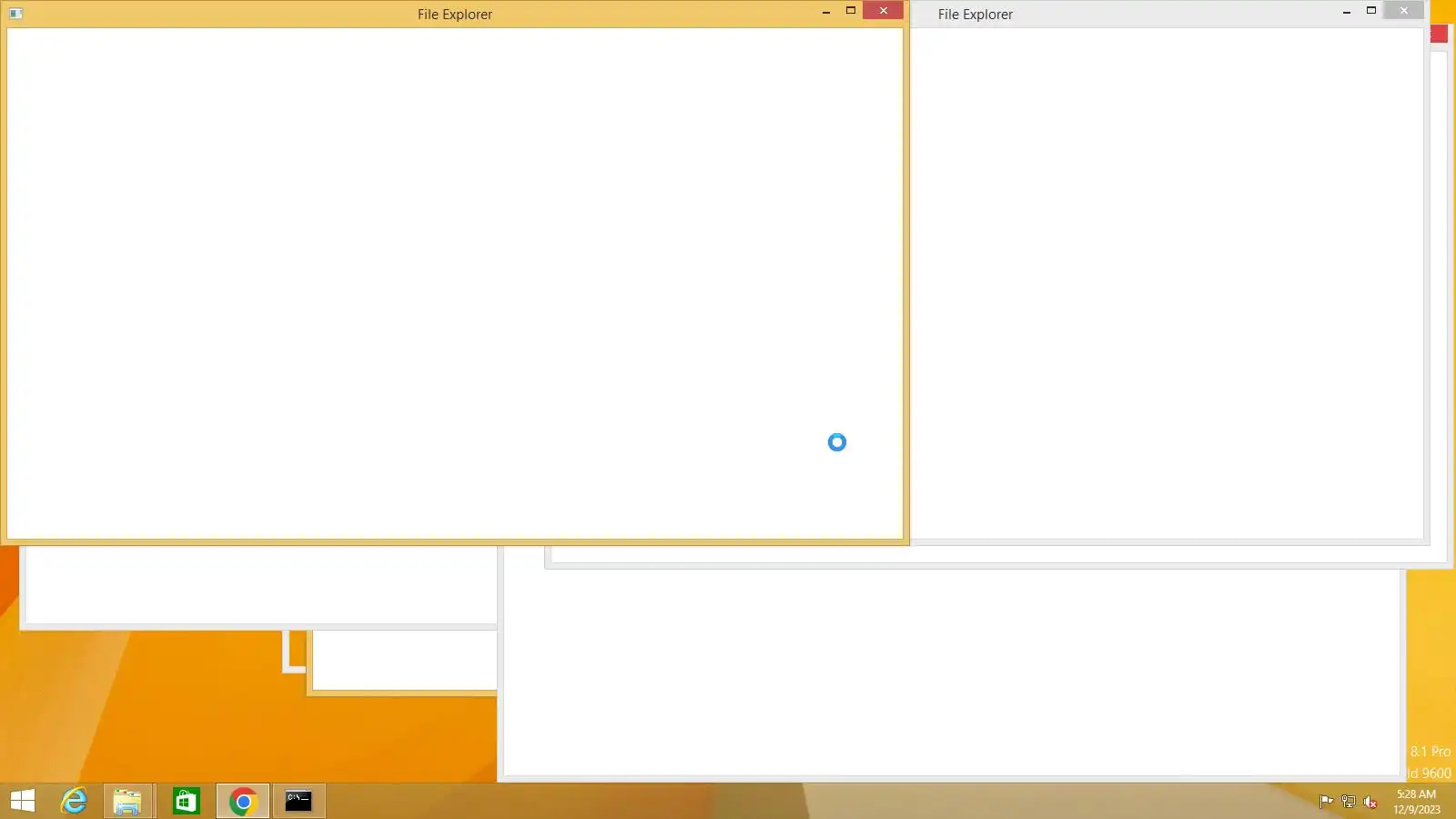Open the Windows Store taskbar icon
Image resolution: width=1456 pixels, height=819 pixels.
186,801
